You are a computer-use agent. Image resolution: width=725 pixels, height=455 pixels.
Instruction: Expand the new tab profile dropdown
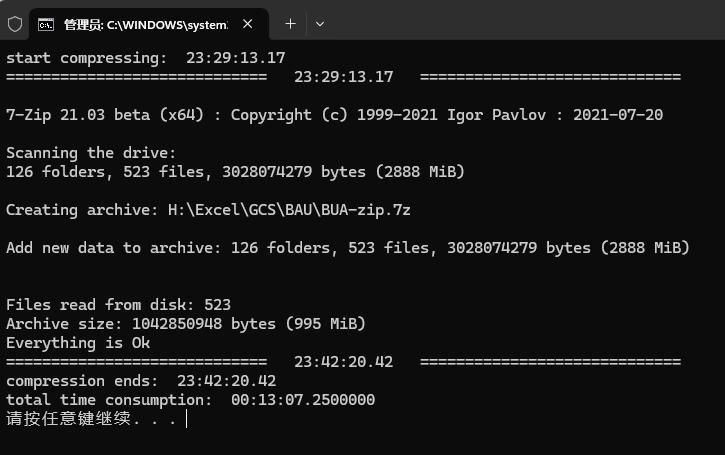[319, 24]
